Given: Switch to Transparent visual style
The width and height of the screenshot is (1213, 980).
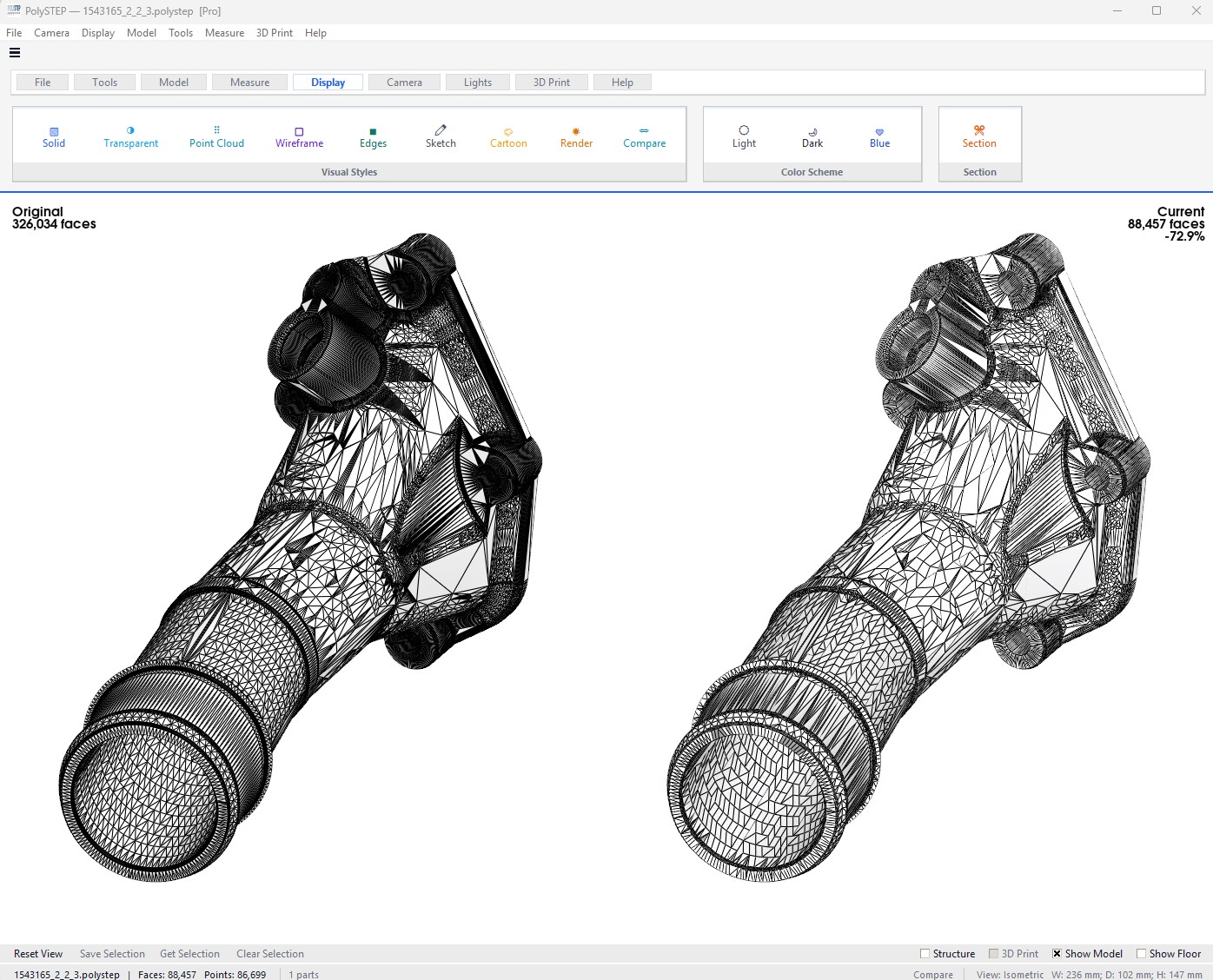Looking at the screenshot, I should [x=130, y=136].
